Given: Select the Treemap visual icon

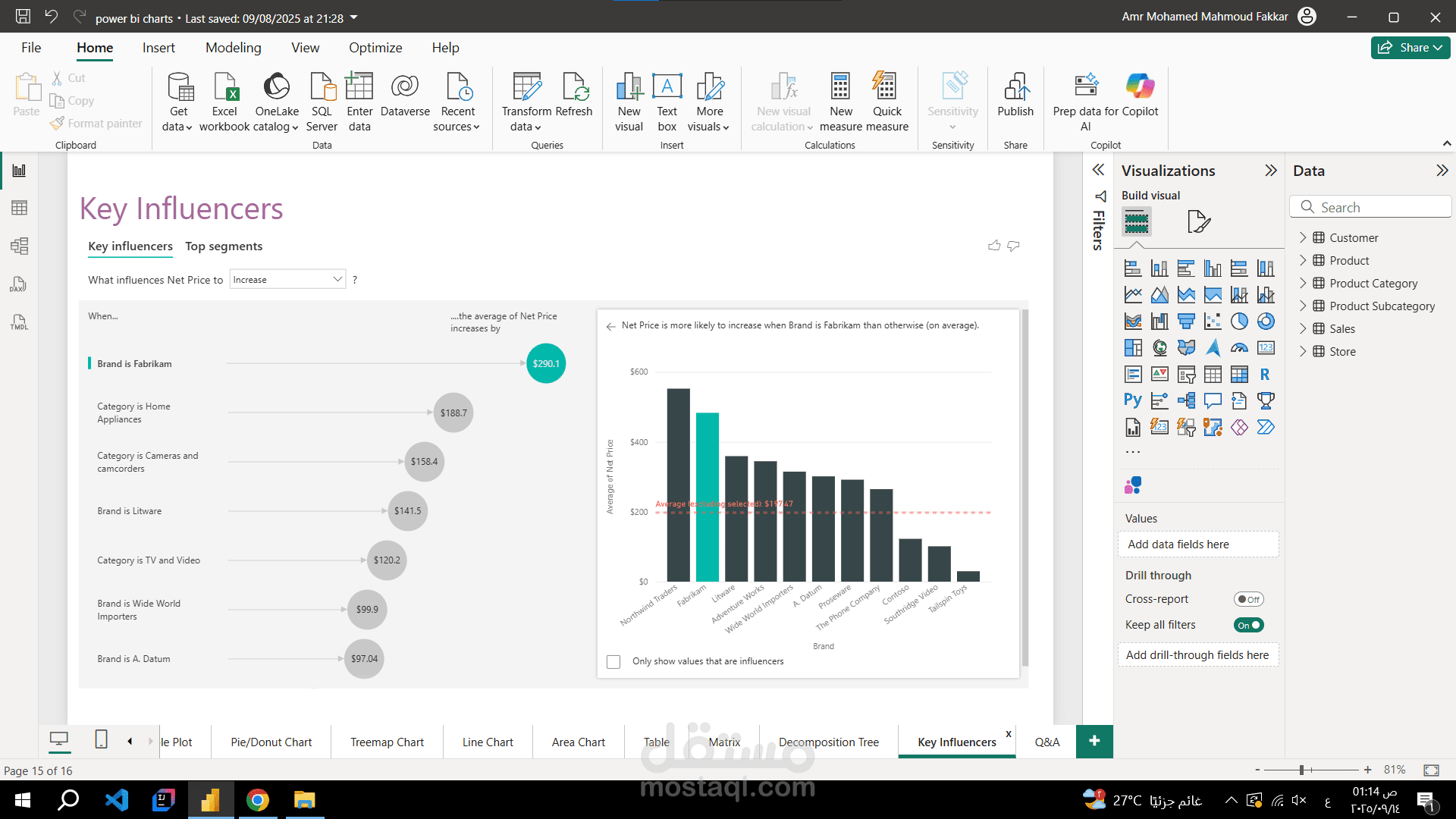Looking at the screenshot, I should [1133, 348].
